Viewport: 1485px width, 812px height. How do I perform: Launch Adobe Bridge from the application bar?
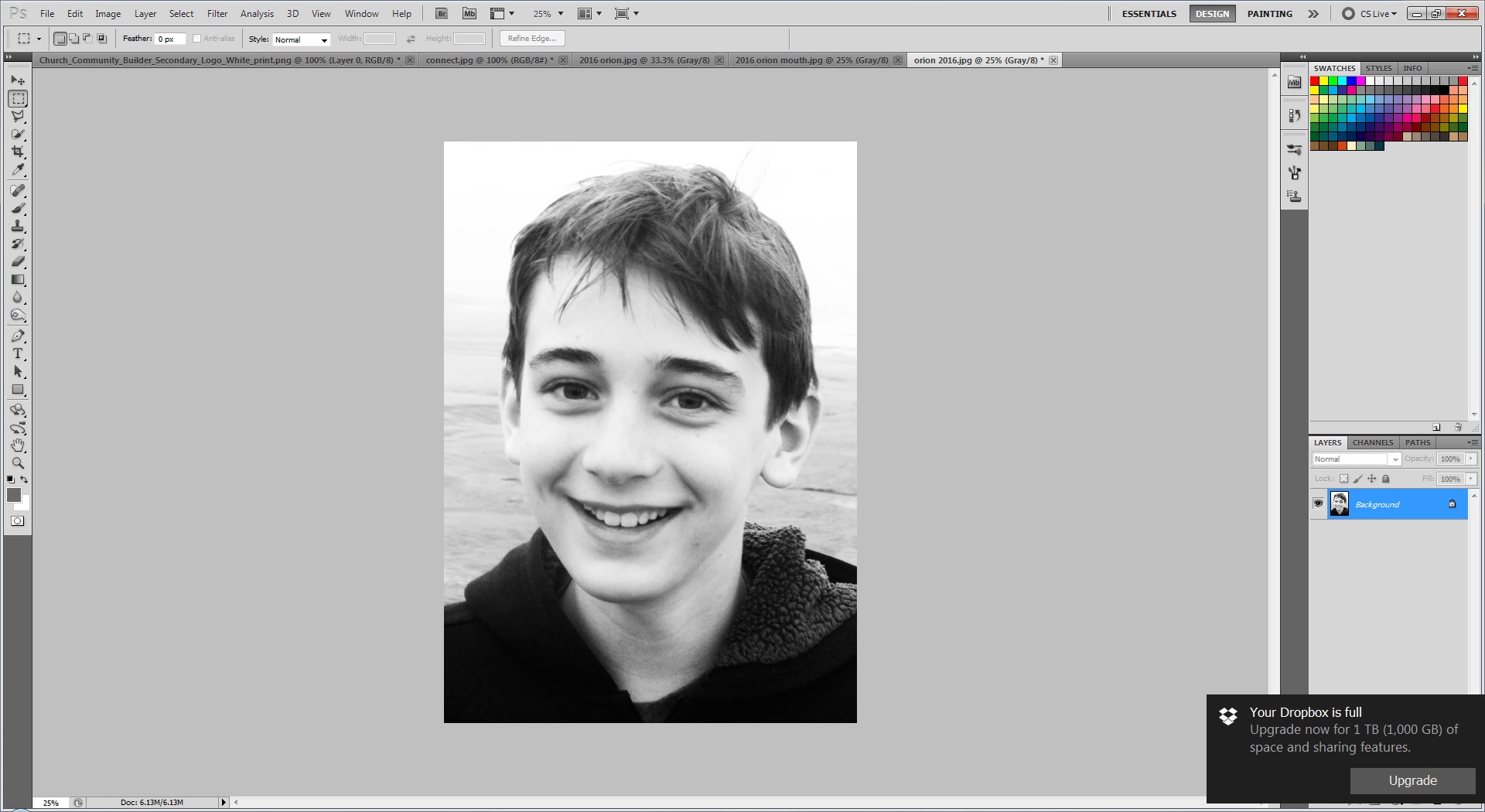point(442,13)
